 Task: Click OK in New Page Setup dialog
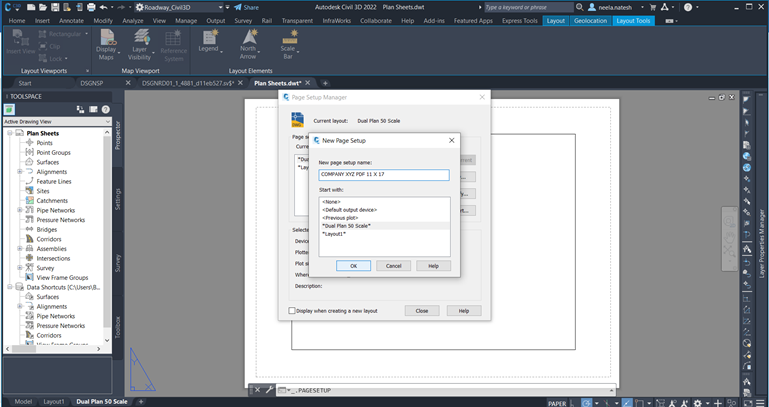click(x=353, y=266)
